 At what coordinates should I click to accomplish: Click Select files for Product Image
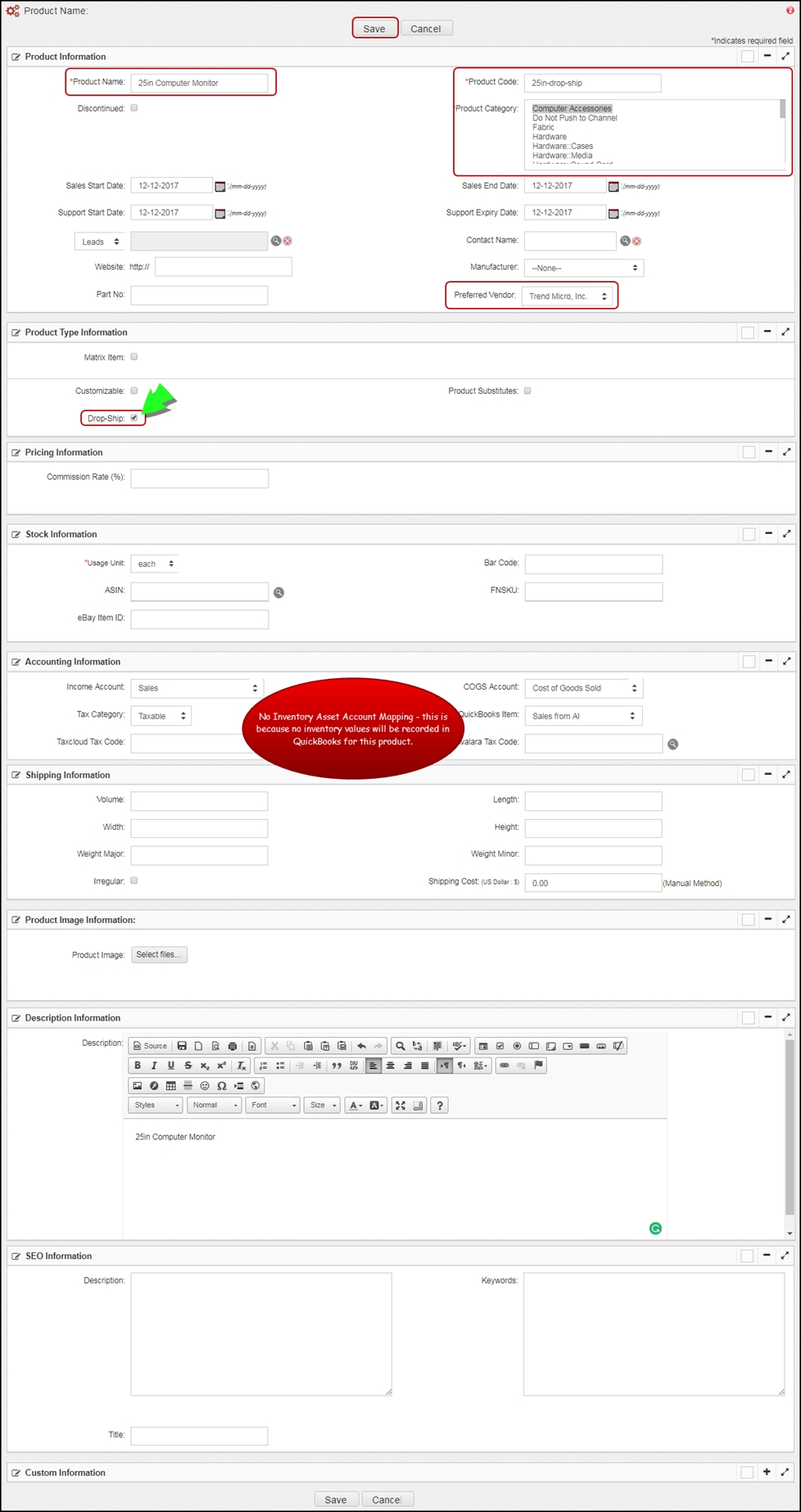[x=159, y=955]
